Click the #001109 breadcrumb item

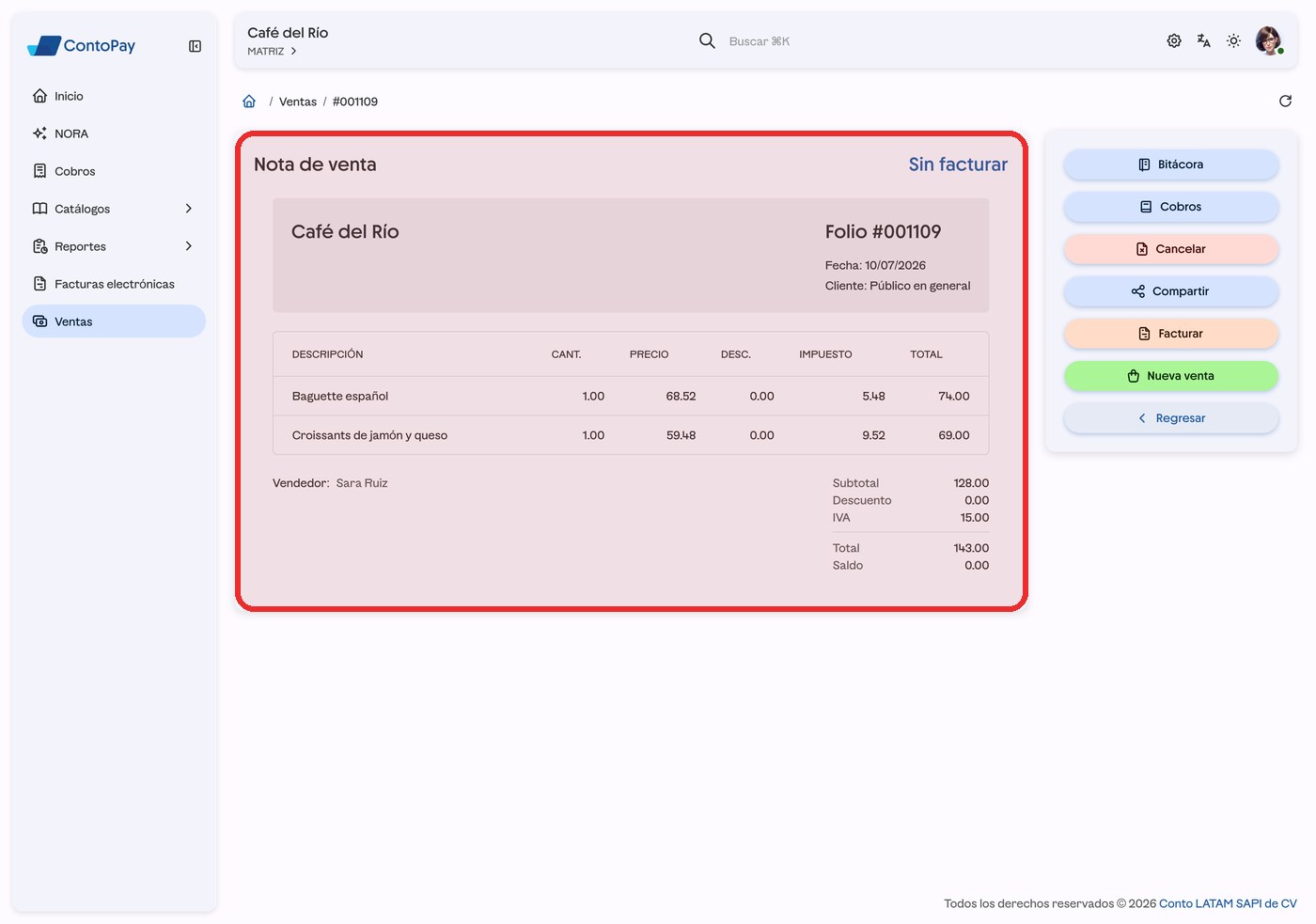pyautogui.click(x=355, y=102)
